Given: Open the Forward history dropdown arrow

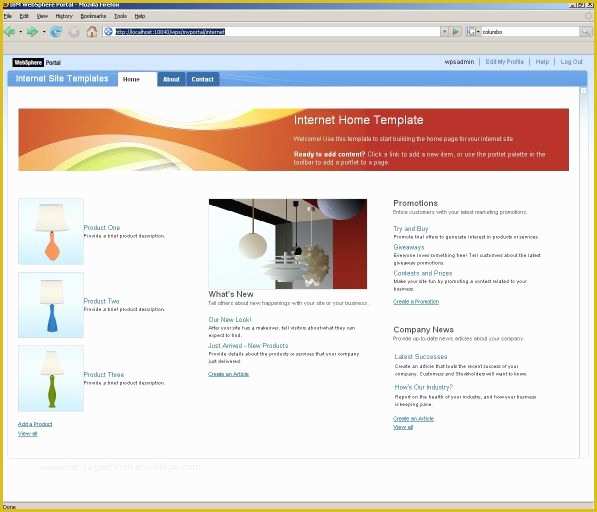Looking at the screenshot, I should coord(44,32).
